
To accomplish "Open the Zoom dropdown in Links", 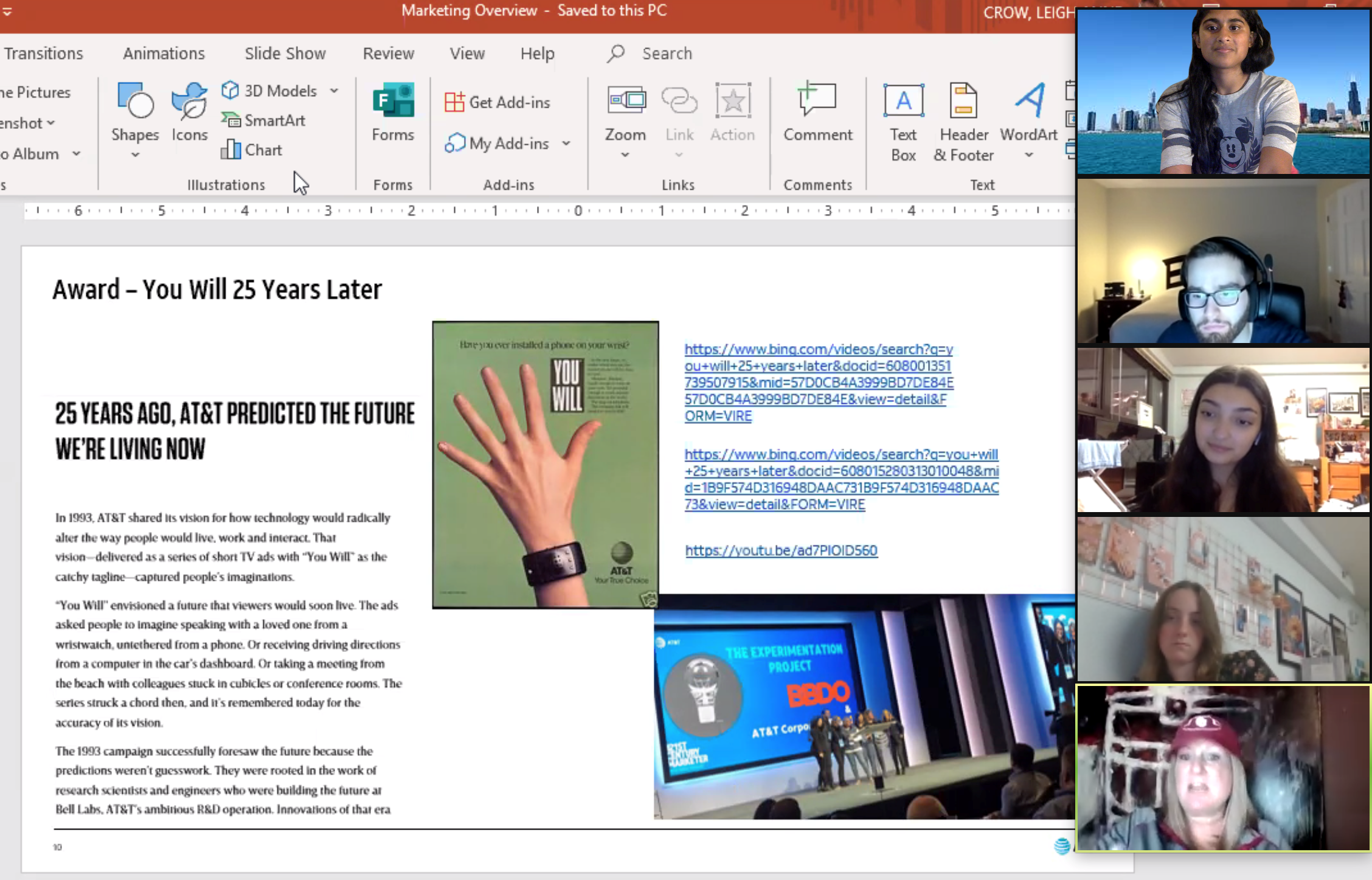I will click(x=625, y=154).
